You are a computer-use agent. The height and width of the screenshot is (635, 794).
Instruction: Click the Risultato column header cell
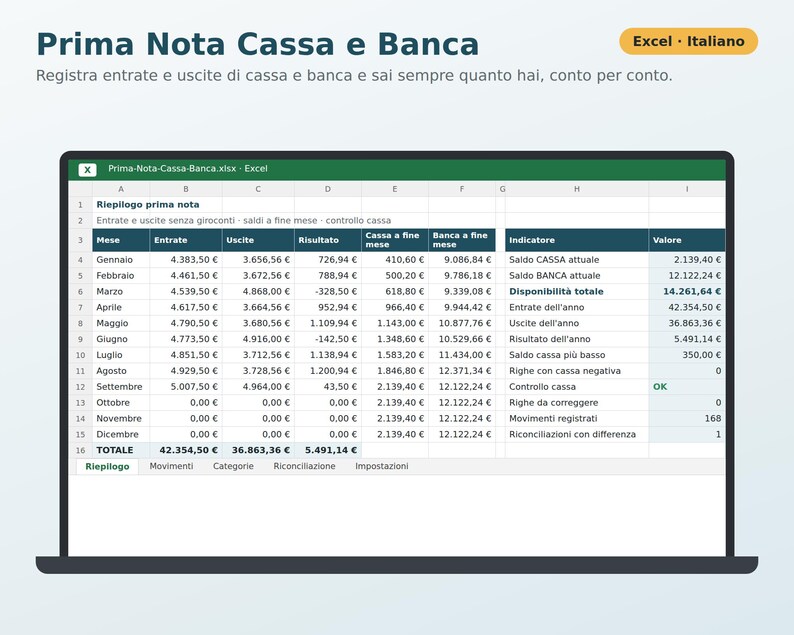point(328,240)
